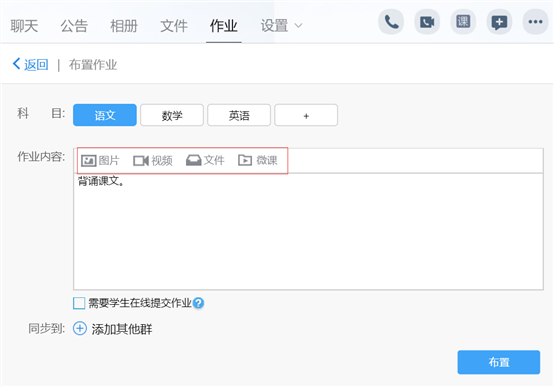Click the 返回 link
554x387 pixels.
[x=36, y=65]
